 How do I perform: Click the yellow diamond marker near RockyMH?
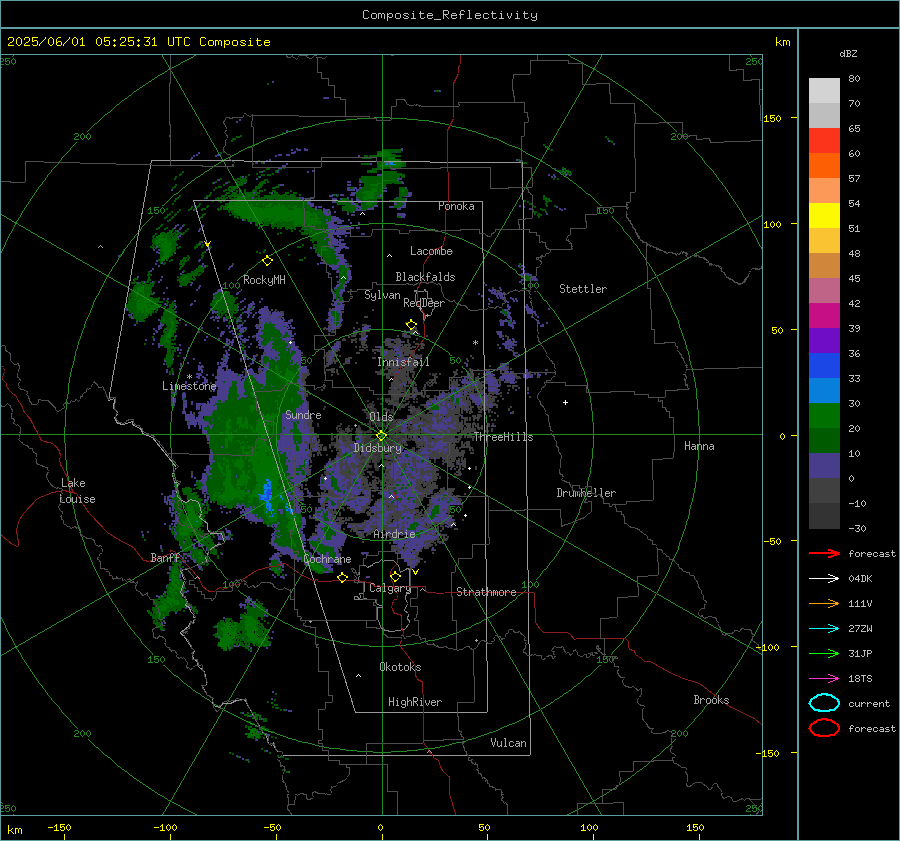coord(267,261)
